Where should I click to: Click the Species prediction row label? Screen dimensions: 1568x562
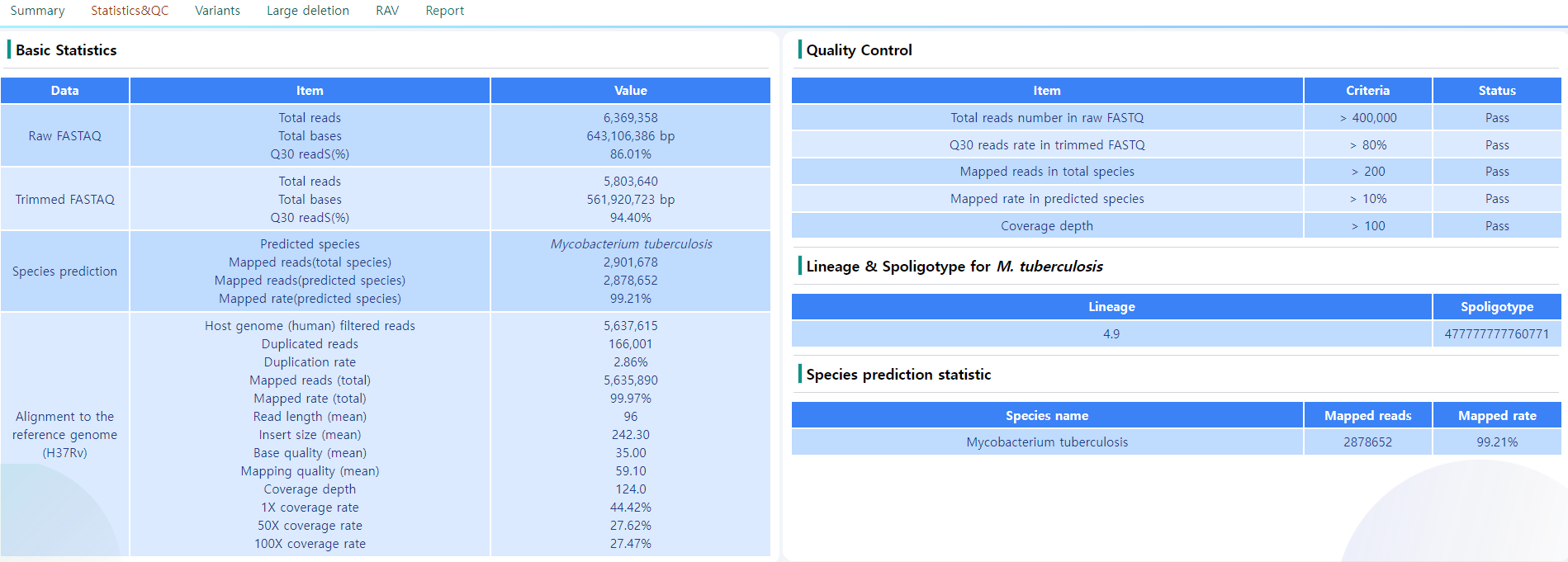64,272
